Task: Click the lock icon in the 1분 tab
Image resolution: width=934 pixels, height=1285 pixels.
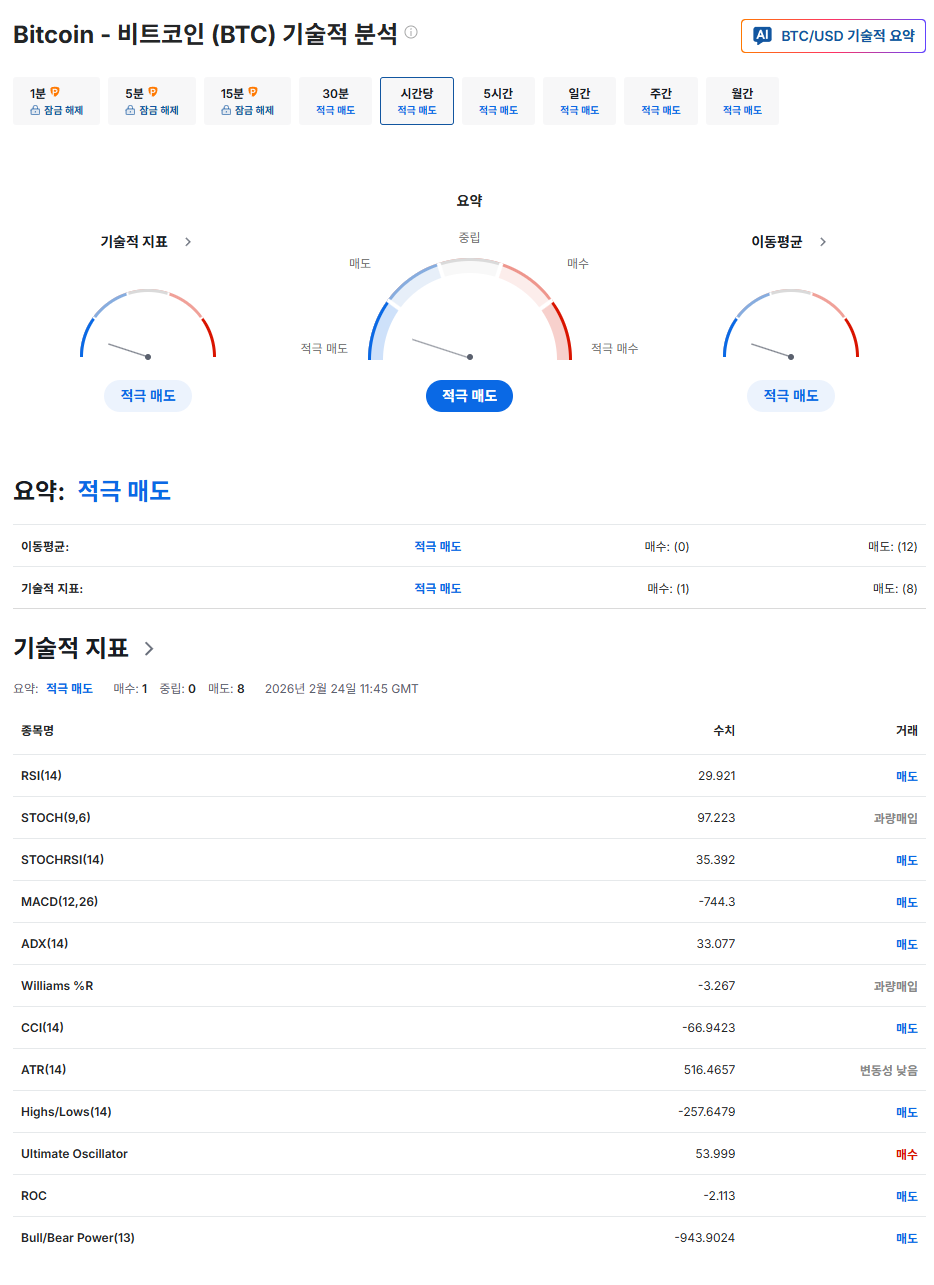Action: 35,111
